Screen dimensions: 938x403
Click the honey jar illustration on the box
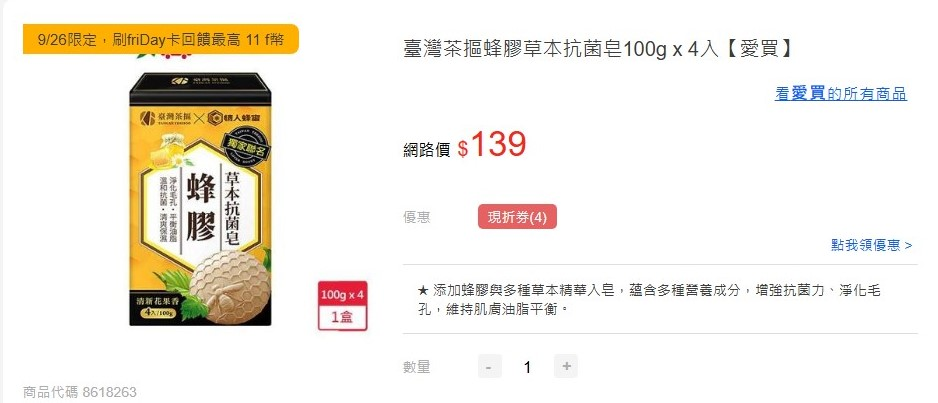tap(170, 149)
